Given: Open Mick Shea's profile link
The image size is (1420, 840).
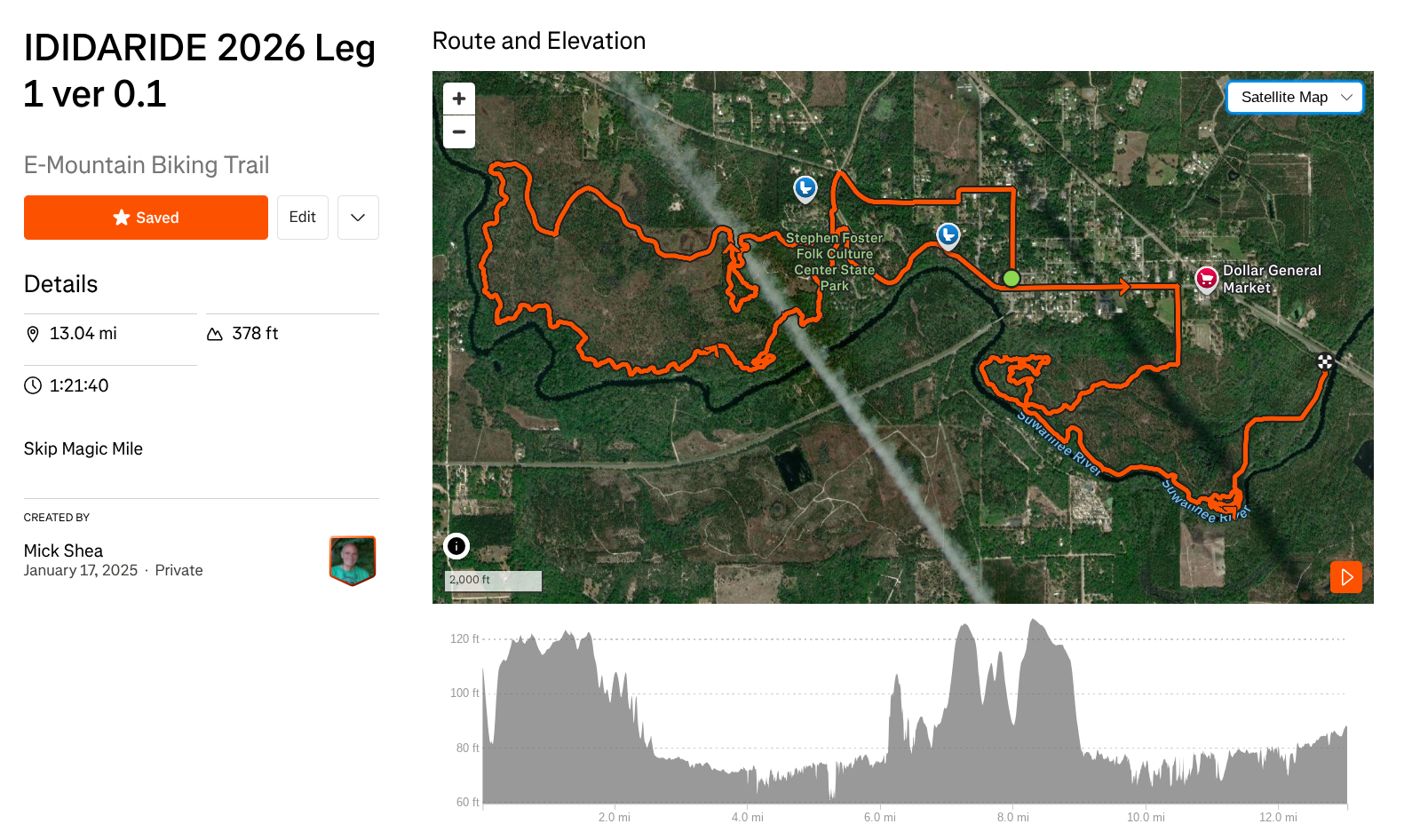Looking at the screenshot, I should 63,551.
